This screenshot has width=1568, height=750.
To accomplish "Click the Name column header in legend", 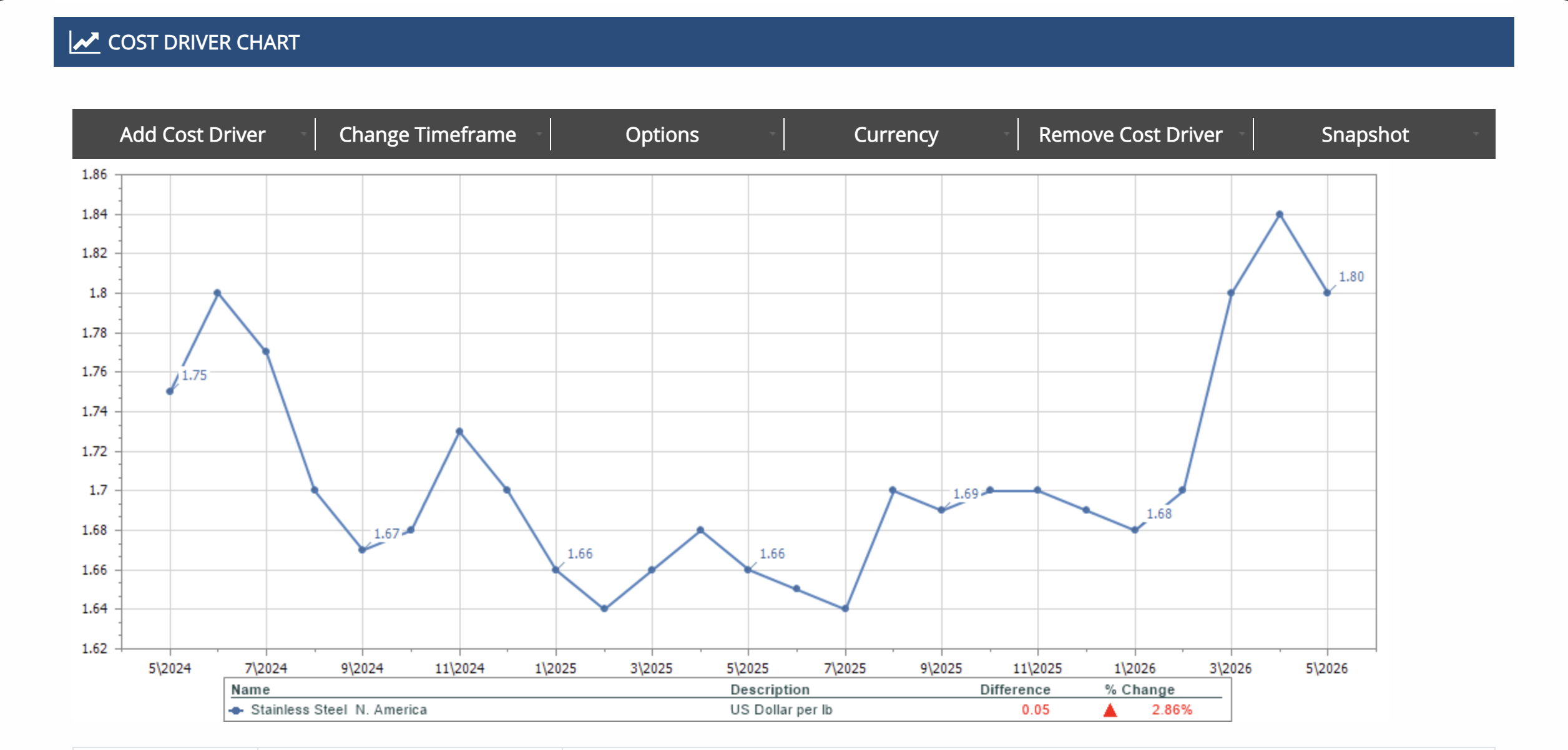I will pyautogui.click(x=250, y=689).
